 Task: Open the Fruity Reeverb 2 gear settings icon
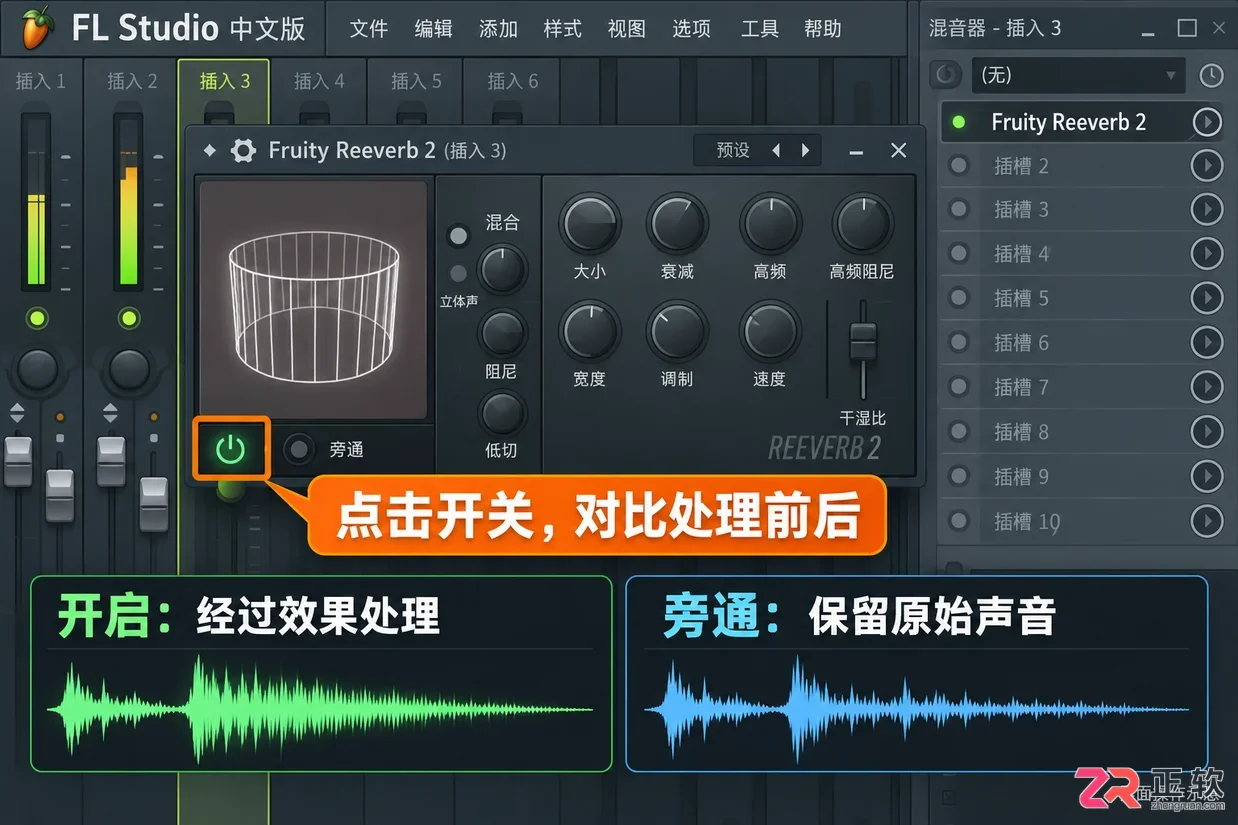[x=243, y=150]
